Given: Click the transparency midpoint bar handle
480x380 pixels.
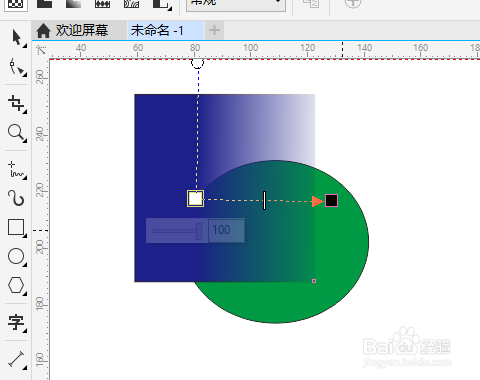Looking at the screenshot, I should pyautogui.click(x=264, y=200).
